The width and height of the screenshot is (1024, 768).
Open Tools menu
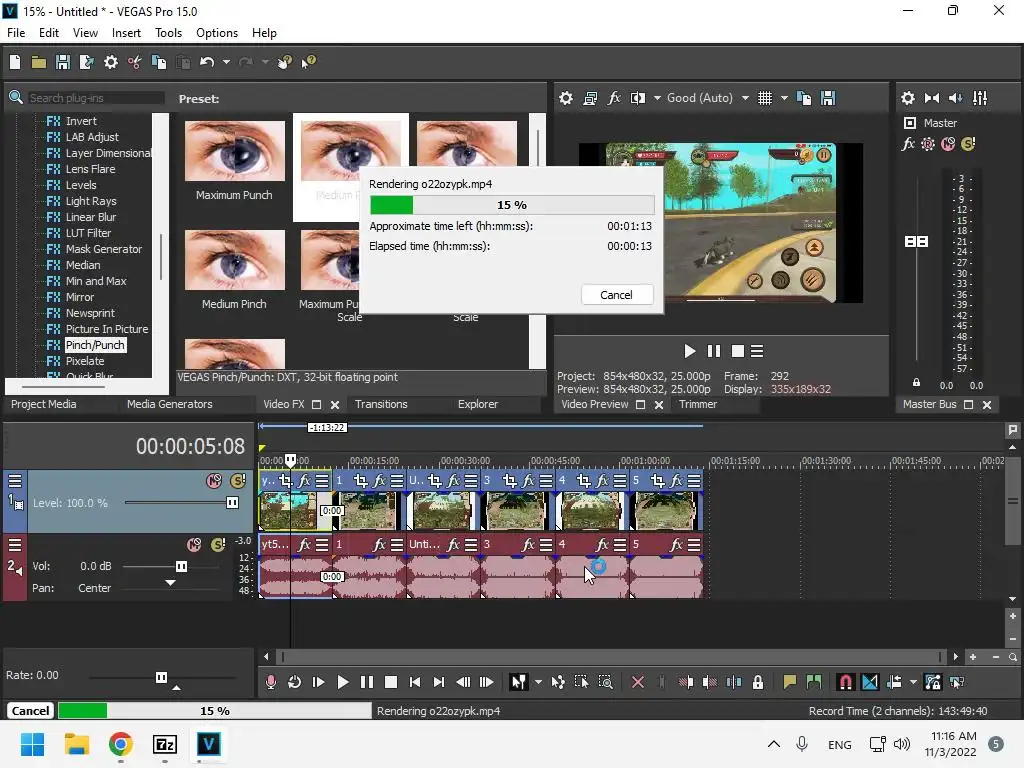point(168,33)
